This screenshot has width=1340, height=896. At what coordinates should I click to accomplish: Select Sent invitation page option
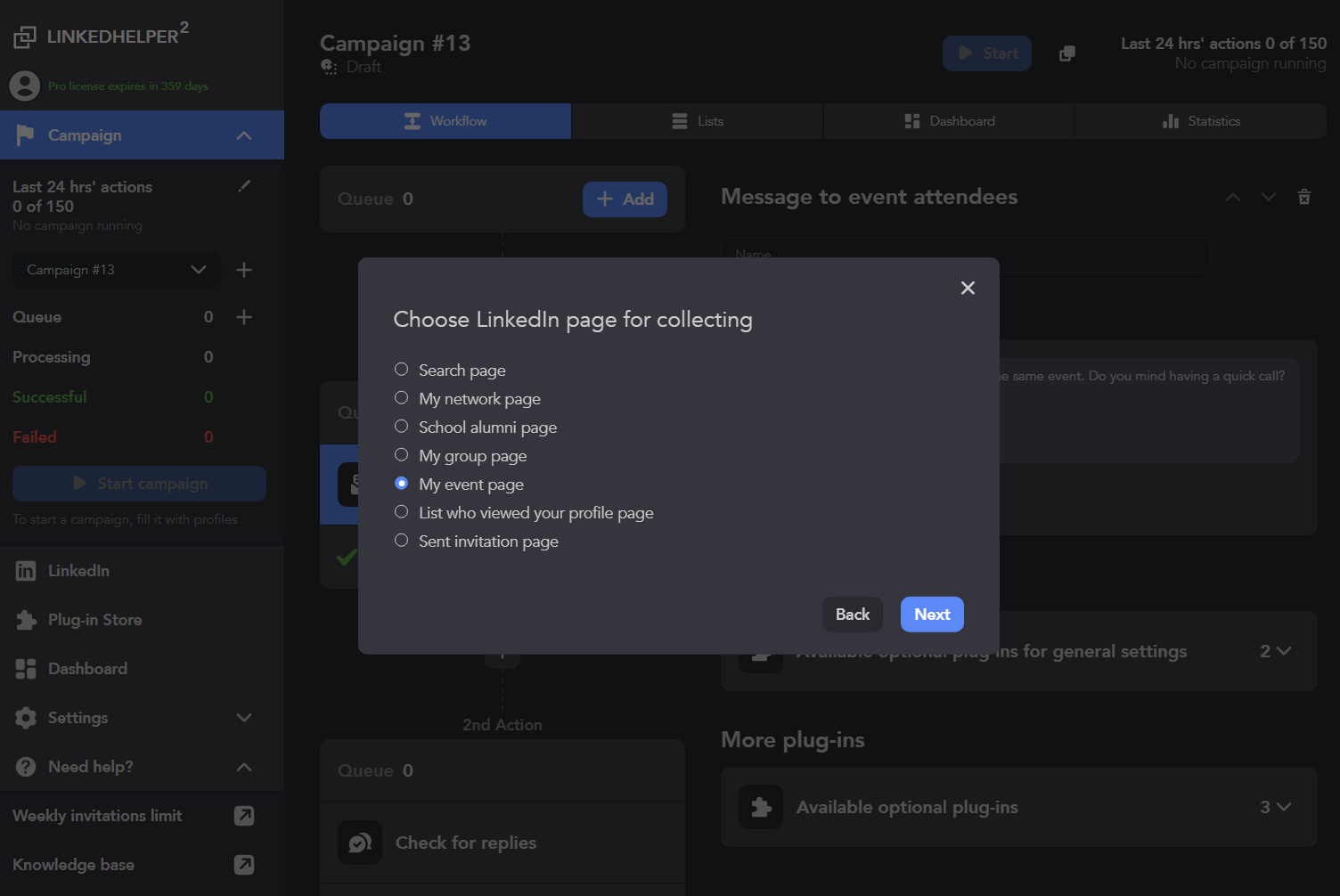tap(401, 541)
